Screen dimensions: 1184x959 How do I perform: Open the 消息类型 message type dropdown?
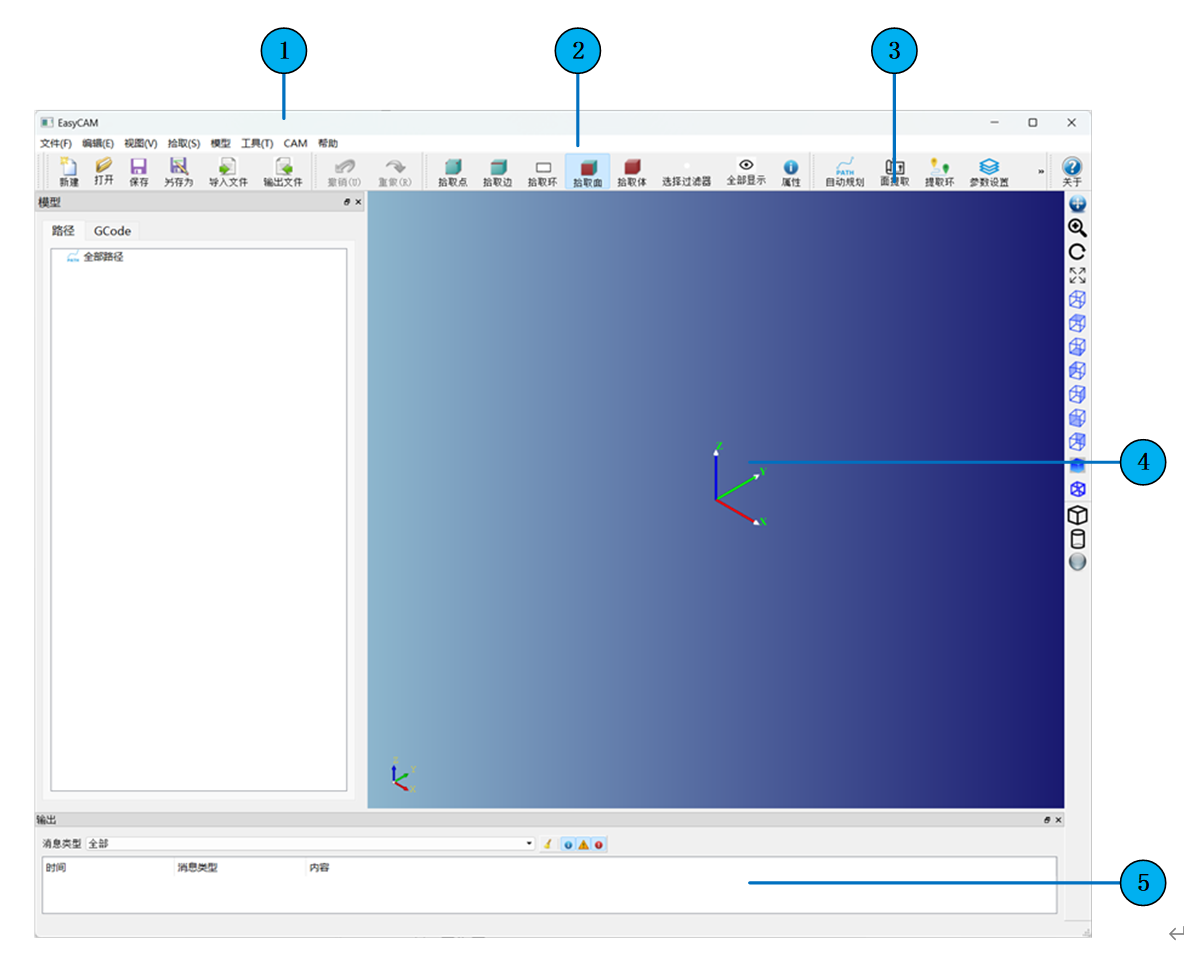tap(529, 844)
